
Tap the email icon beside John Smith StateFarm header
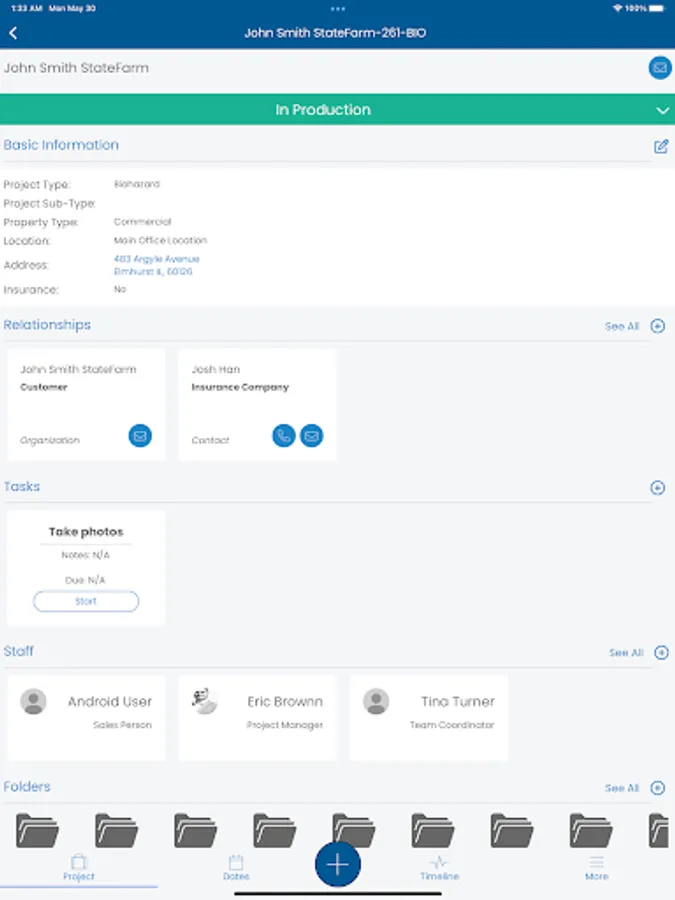[660, 68]
